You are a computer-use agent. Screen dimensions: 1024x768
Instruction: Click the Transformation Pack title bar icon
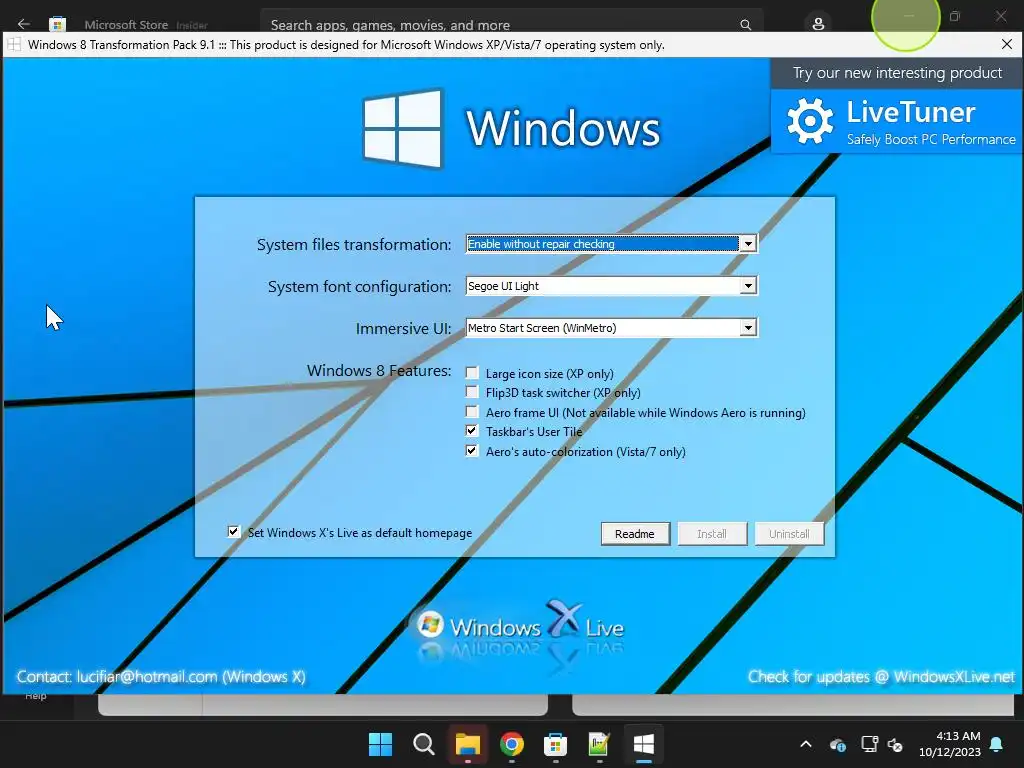[x=14, y=44]
